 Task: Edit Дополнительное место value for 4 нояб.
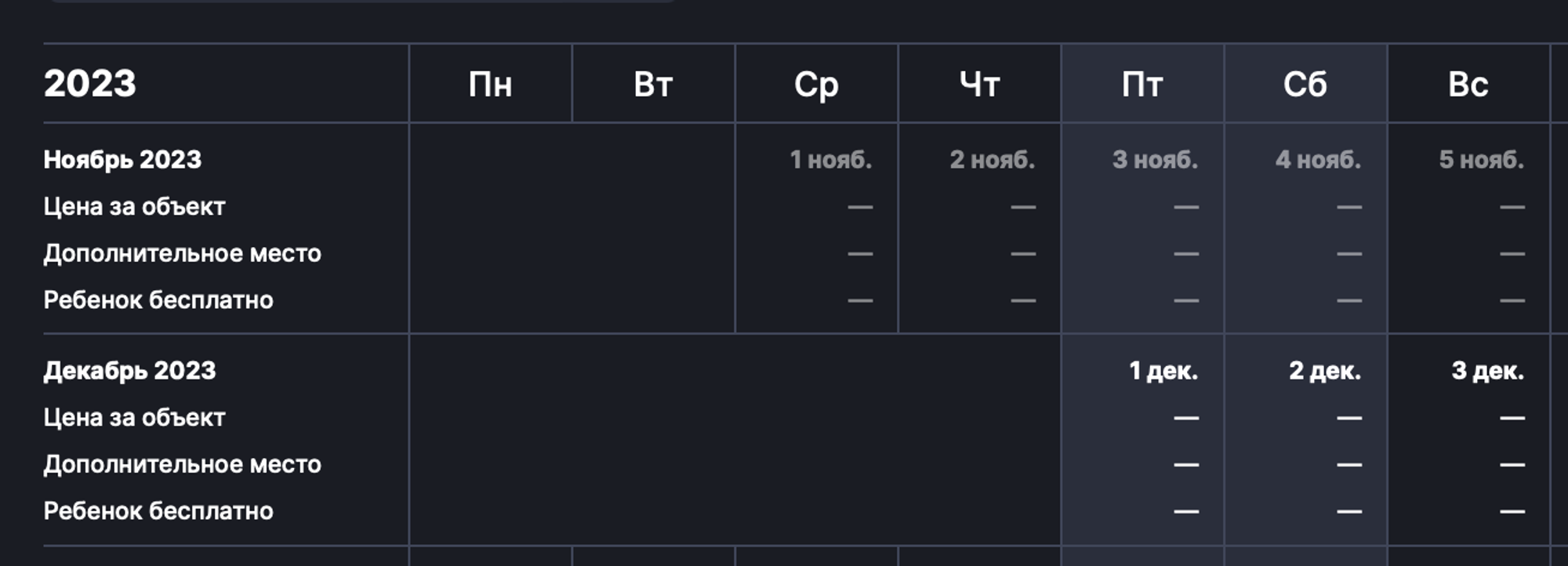pyautogui.click(x=1348, y=254)
